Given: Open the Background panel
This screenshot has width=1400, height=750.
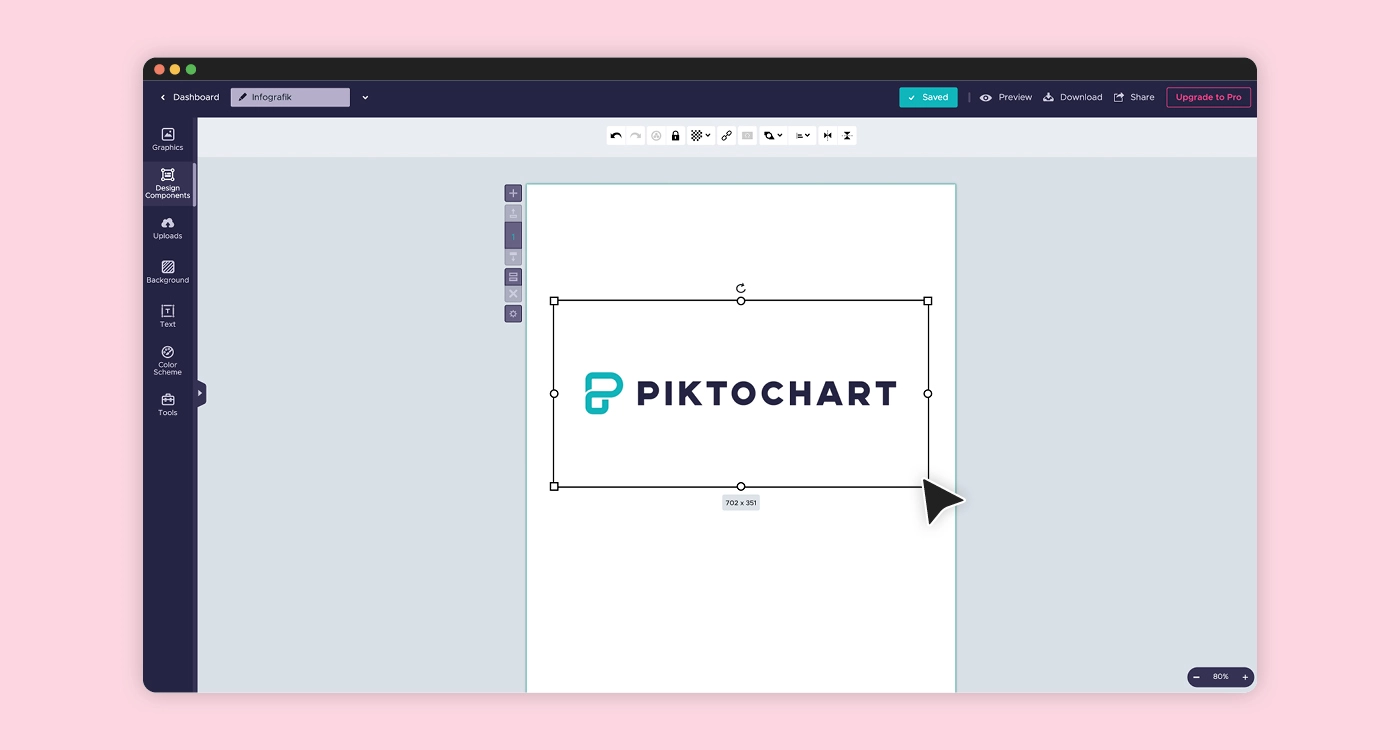Looking at the screenshot, I should (168, 272).
